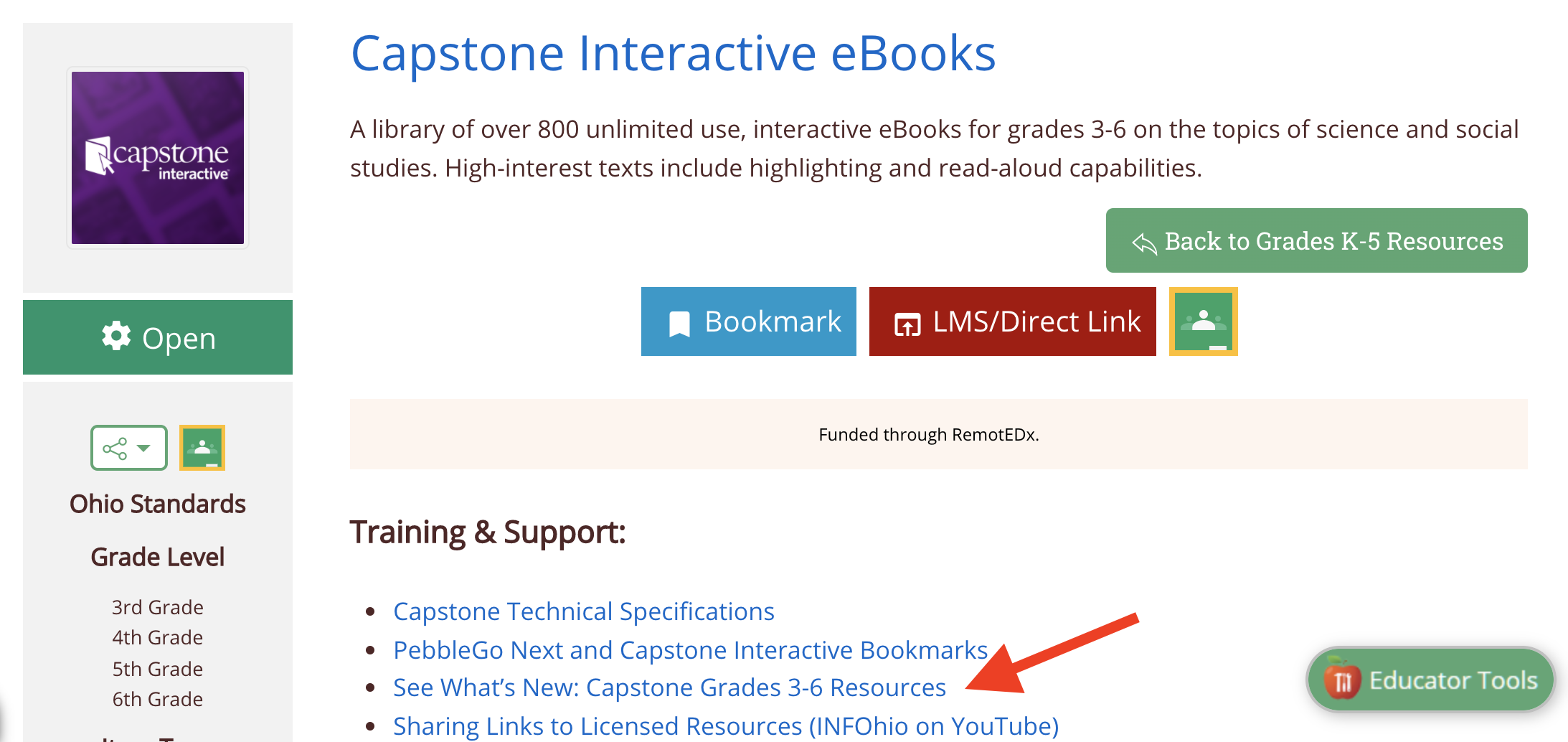Go back to Grades K-5 Resources
The width and height of the screenshot is (1568, 742).
(x=1317, y=240)
